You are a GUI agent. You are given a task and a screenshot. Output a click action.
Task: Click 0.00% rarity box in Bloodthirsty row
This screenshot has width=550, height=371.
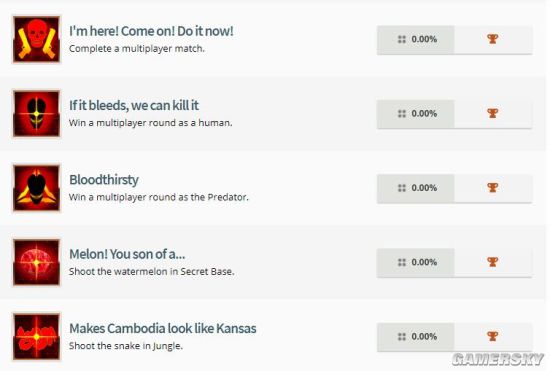[416, 188]
